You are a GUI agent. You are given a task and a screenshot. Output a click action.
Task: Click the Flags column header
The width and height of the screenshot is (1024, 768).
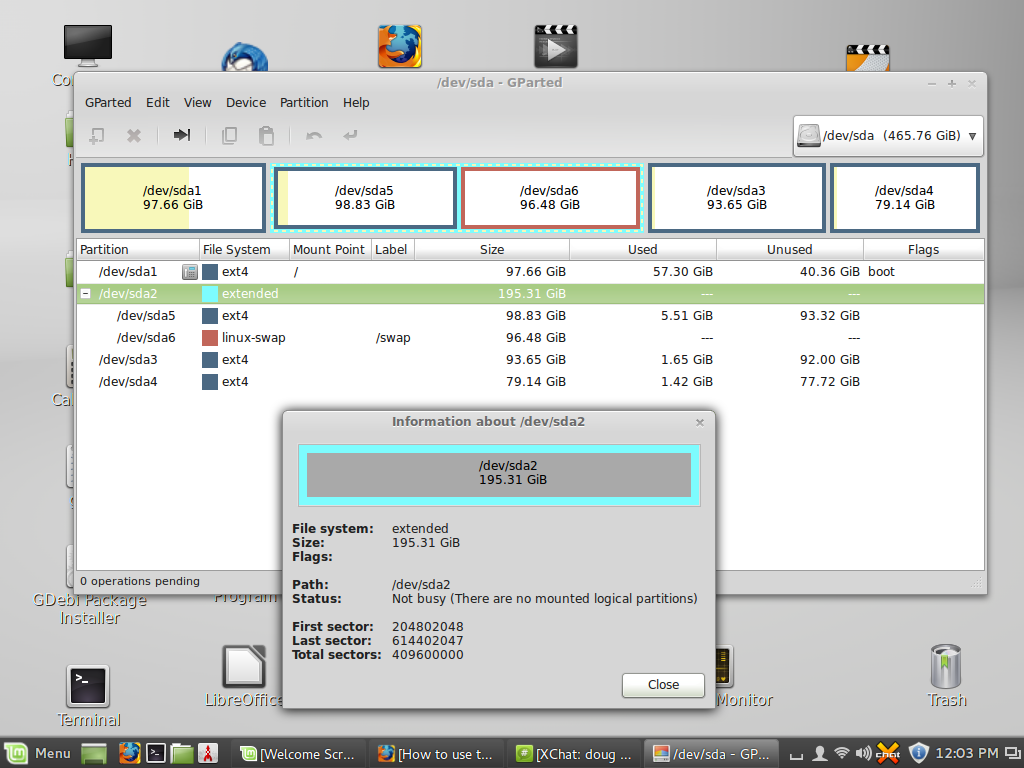click(x=923, y=249)
